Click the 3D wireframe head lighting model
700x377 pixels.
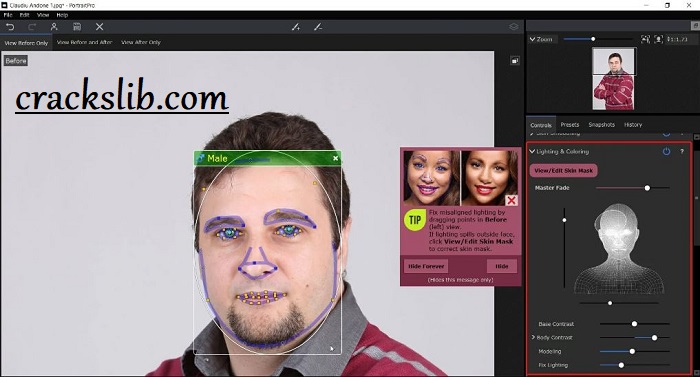[x=618, y=248]
